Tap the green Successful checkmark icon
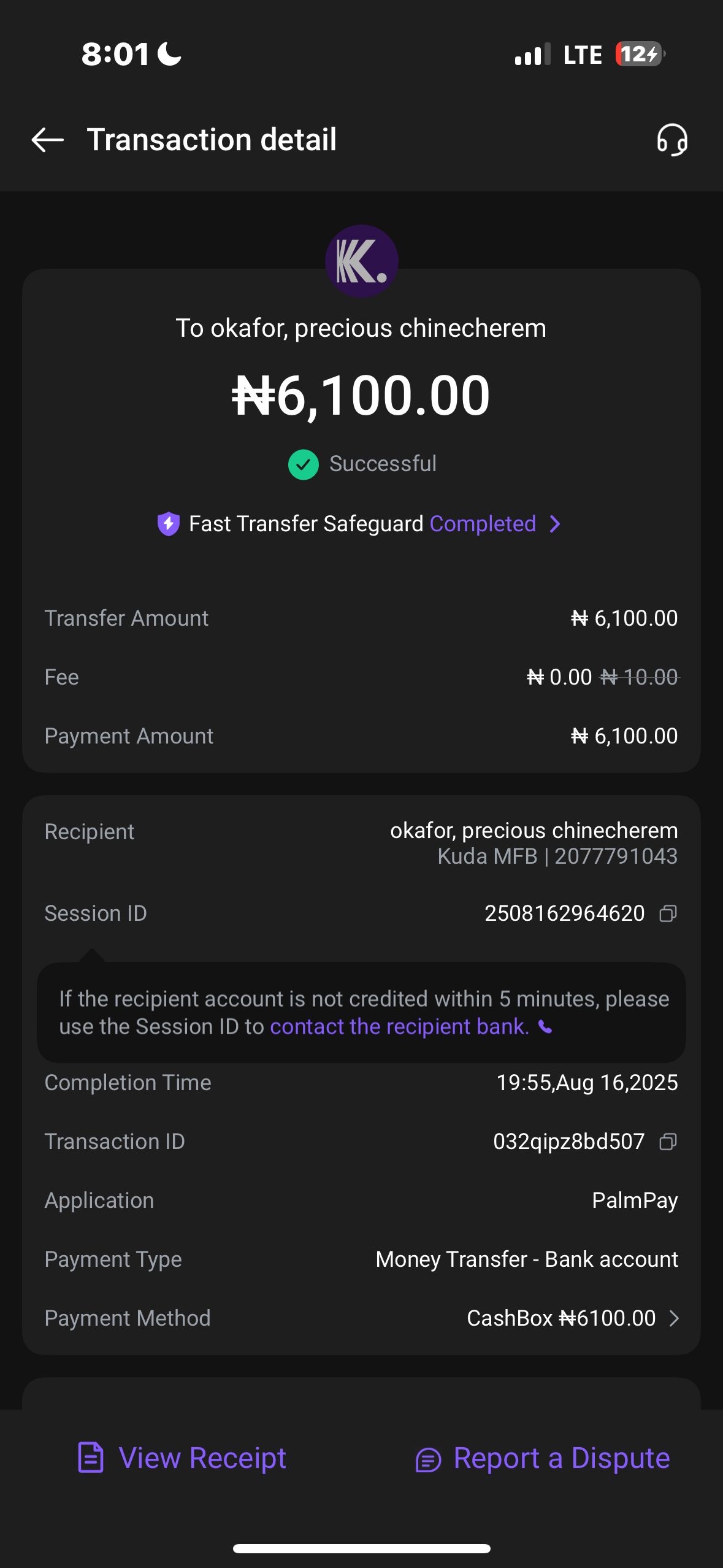723x1568 pixels. pyautogui.click(x=303, y=464)
